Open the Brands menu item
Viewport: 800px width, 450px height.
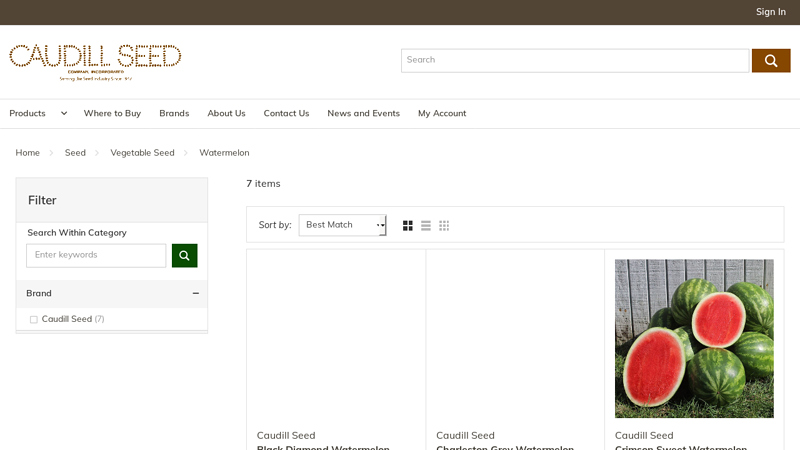(174, 114)
